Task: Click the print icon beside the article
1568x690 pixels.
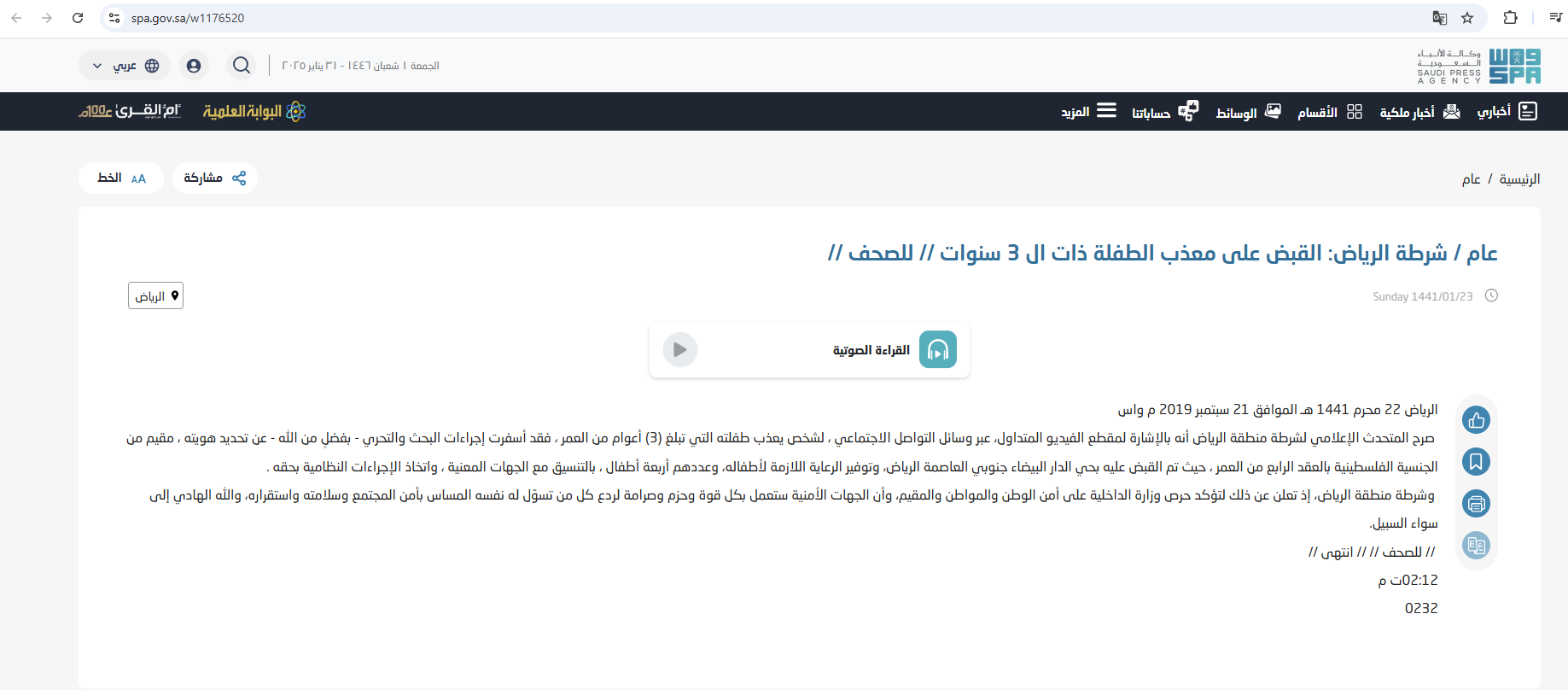Action: click(1476, 504)
